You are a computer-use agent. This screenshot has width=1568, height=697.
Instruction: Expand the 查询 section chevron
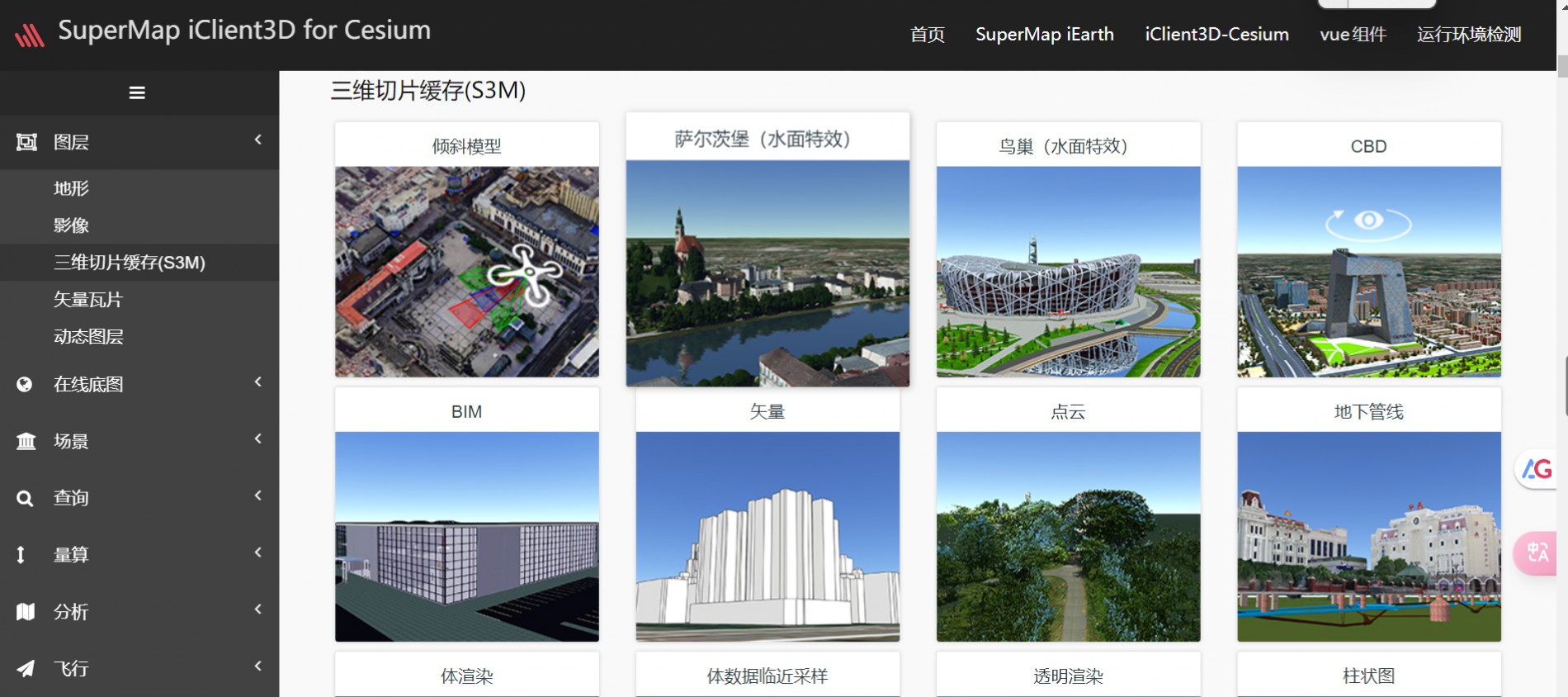pyautogui.click(x=258, y=495)
